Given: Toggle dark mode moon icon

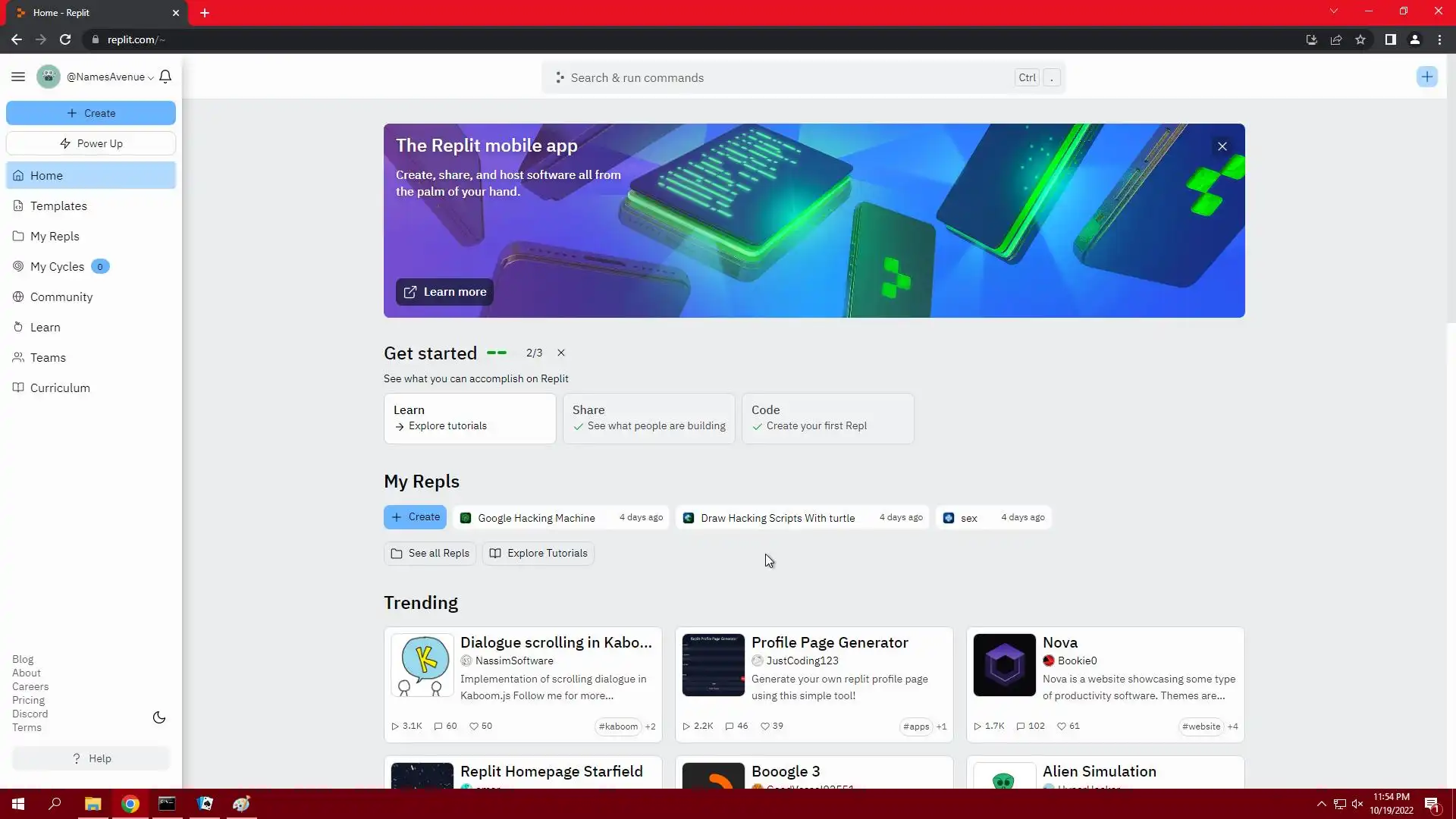Looking at the screenshot, I should point(159,717).
